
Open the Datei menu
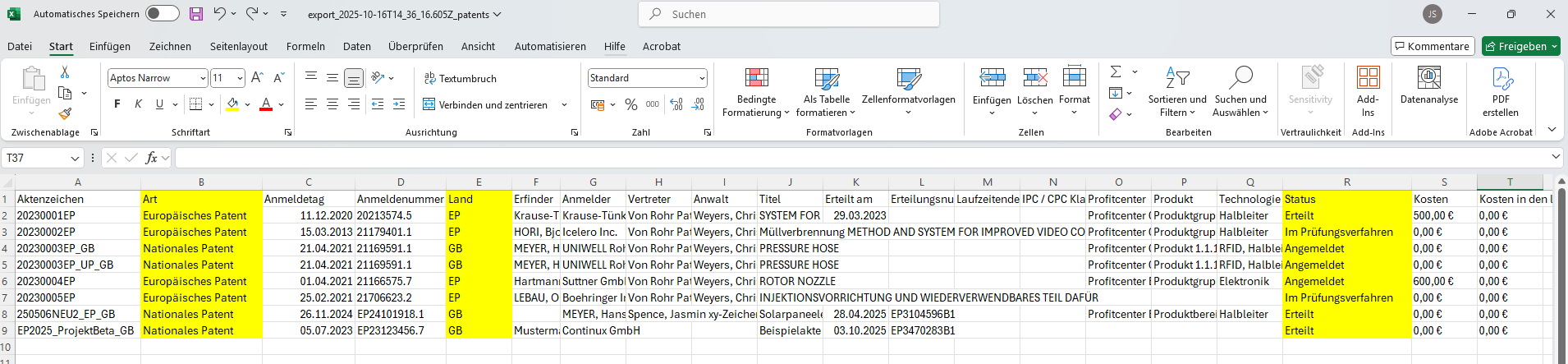[20, 46]
